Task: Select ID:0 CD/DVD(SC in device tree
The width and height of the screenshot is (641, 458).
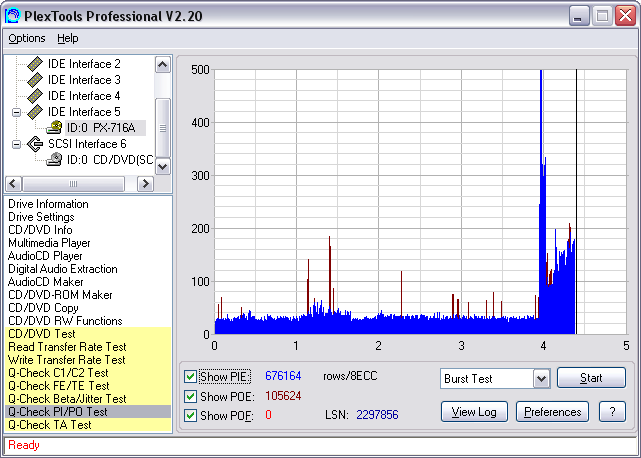Action: tap(110, 160)
